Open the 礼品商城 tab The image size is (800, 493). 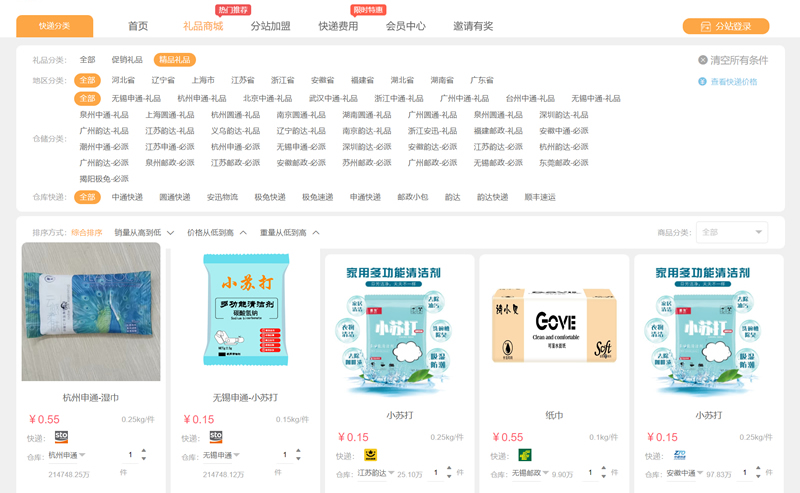[203, 26]
